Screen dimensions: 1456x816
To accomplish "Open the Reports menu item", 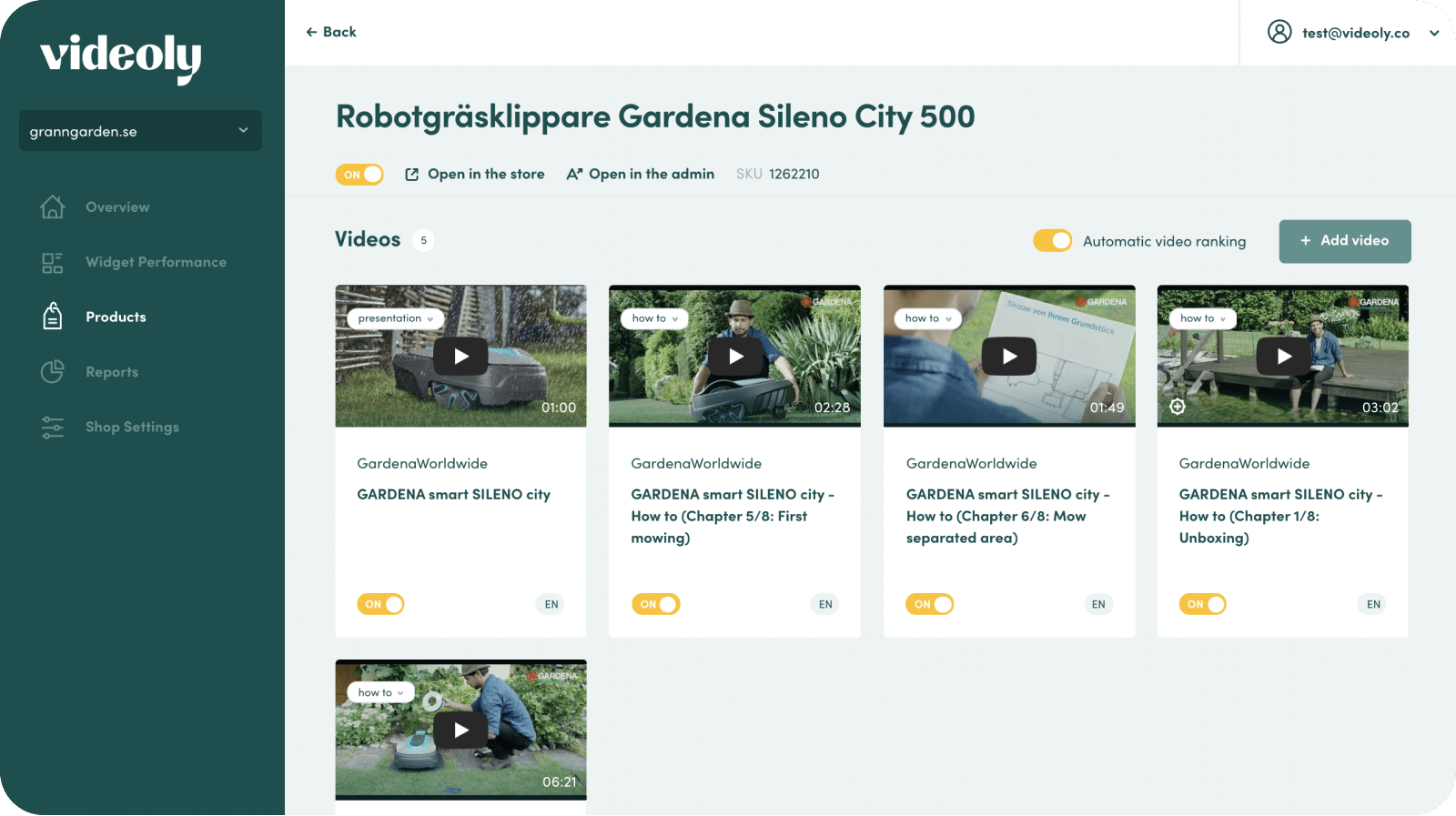I will [x=112, y=372].
